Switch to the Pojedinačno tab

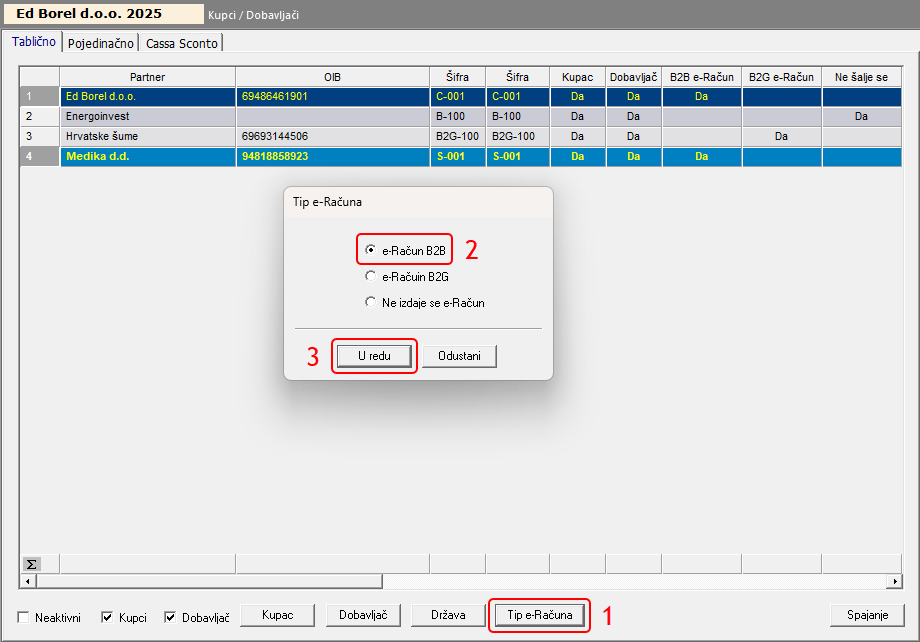coord(101,43)
